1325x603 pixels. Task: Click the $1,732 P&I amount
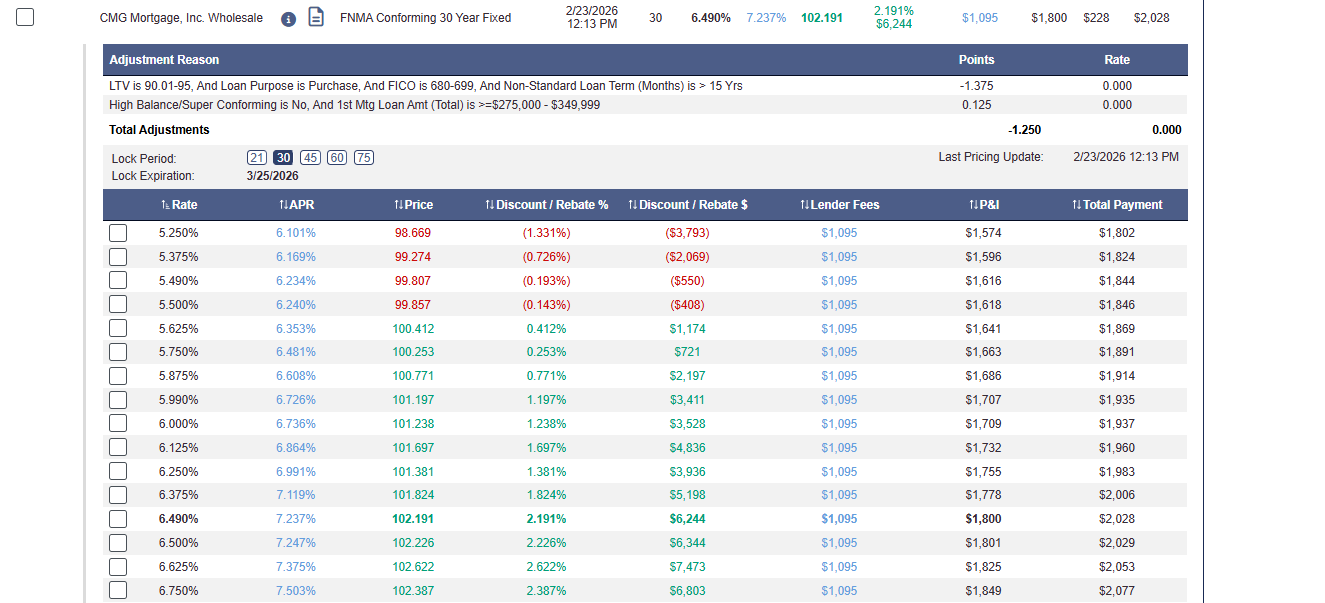coord(983,448)
